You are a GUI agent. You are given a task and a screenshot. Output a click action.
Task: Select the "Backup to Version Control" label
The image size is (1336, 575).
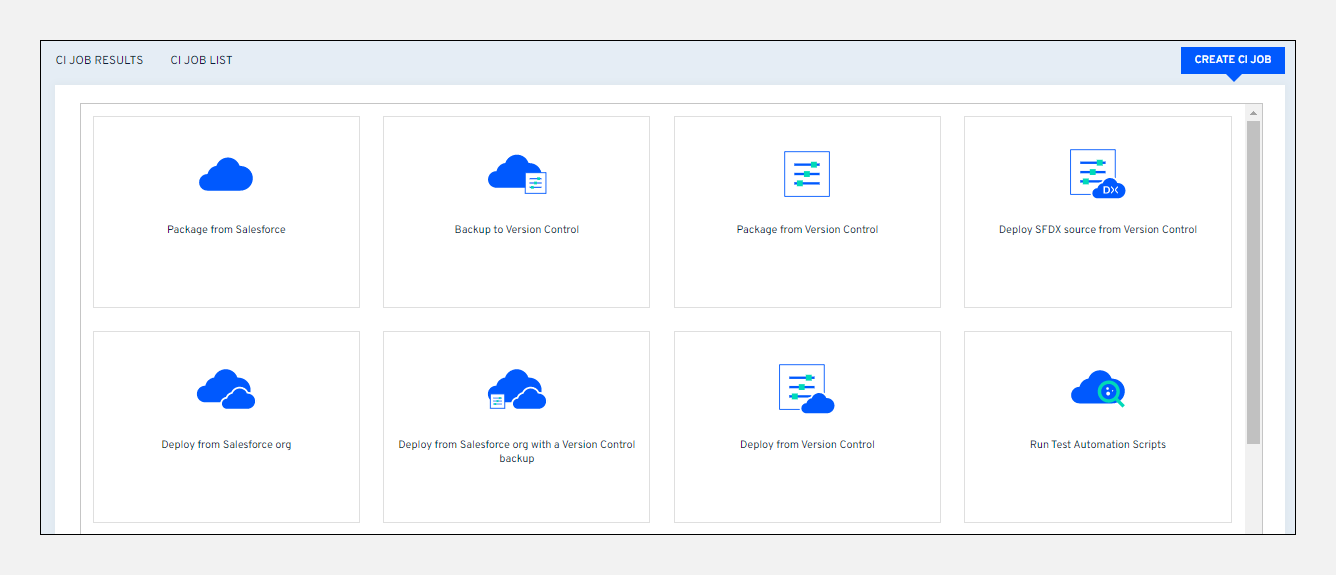517,230
